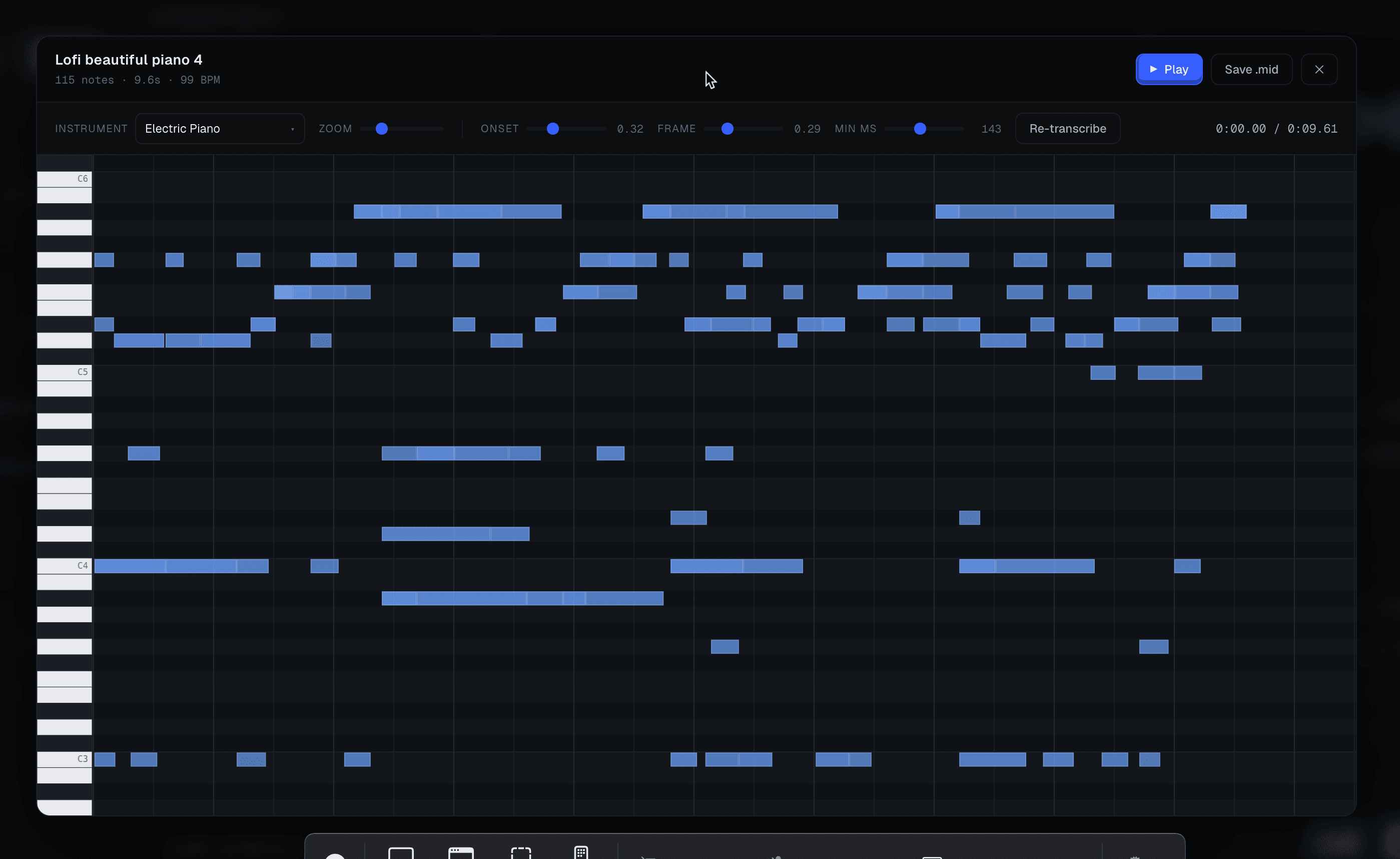Click the 115 notes · 9.6s · 99 BPM summary
This screenshot has width=1400, height=859.
[x=138, y=80]
